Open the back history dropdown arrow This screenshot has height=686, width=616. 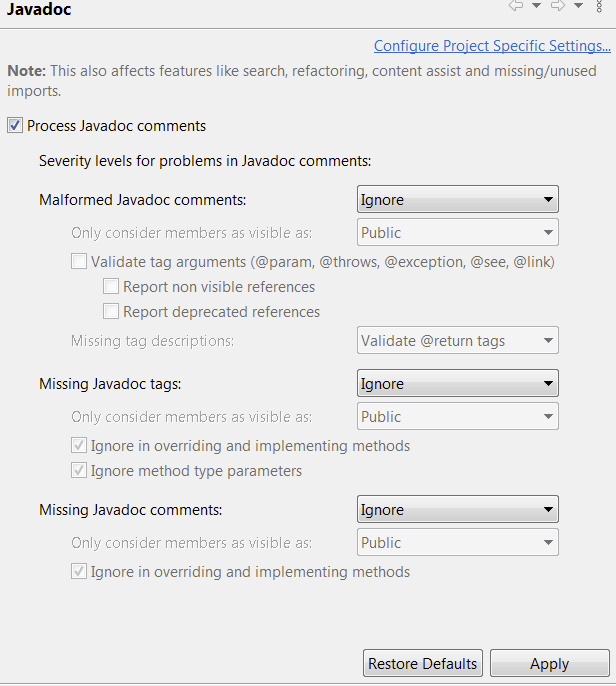(x=536, y=5)
